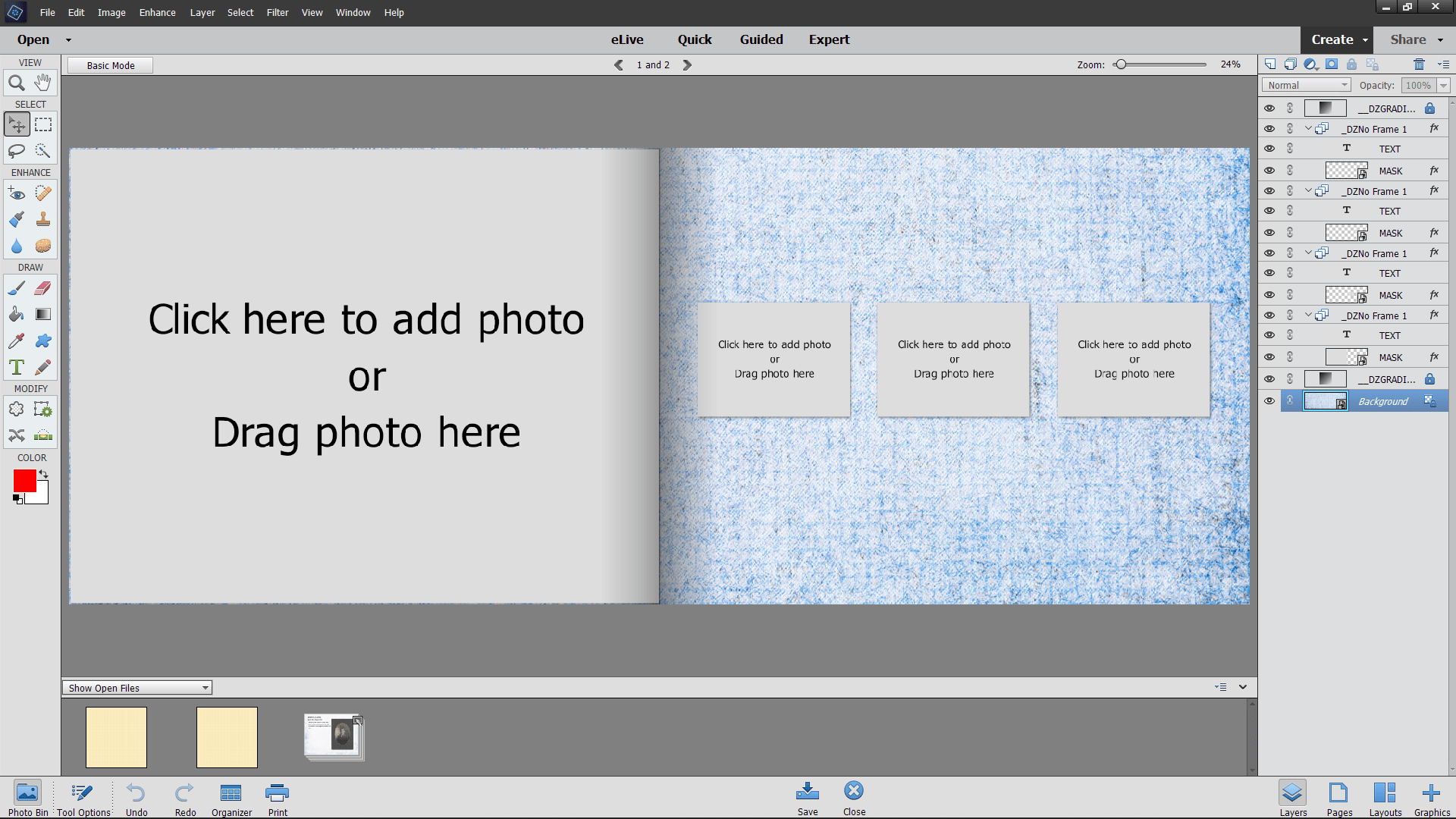Select the Gradient tool

click(x=43, y=314)
